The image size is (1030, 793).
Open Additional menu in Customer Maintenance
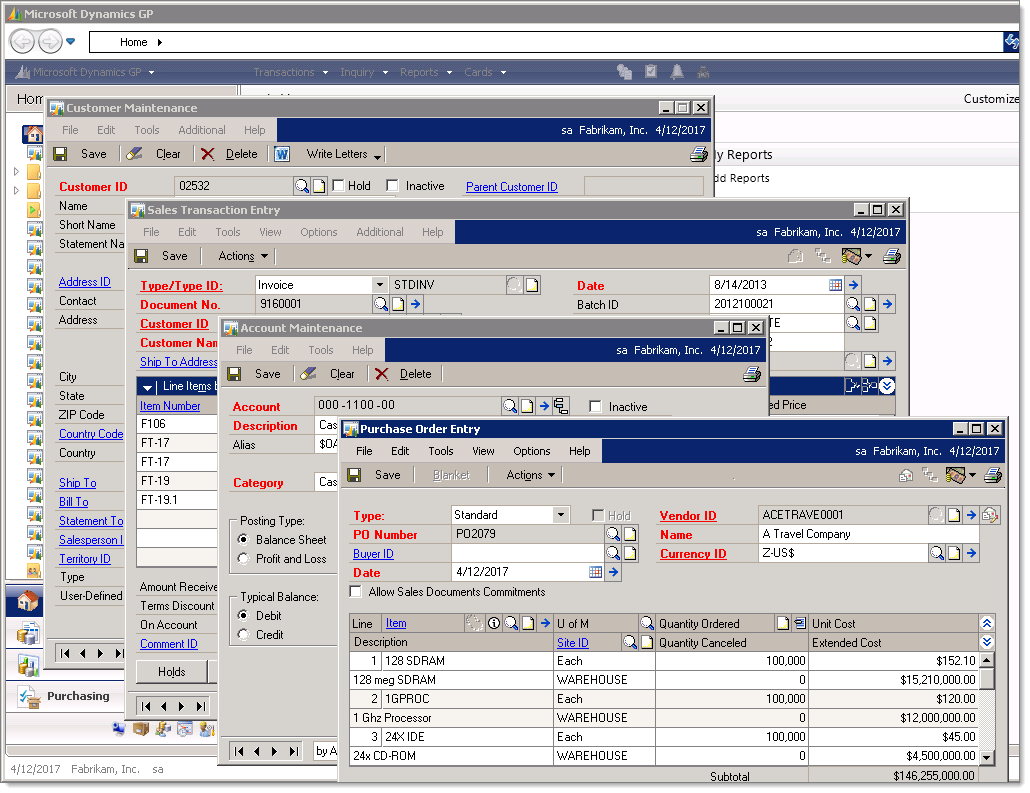[202, 129]
